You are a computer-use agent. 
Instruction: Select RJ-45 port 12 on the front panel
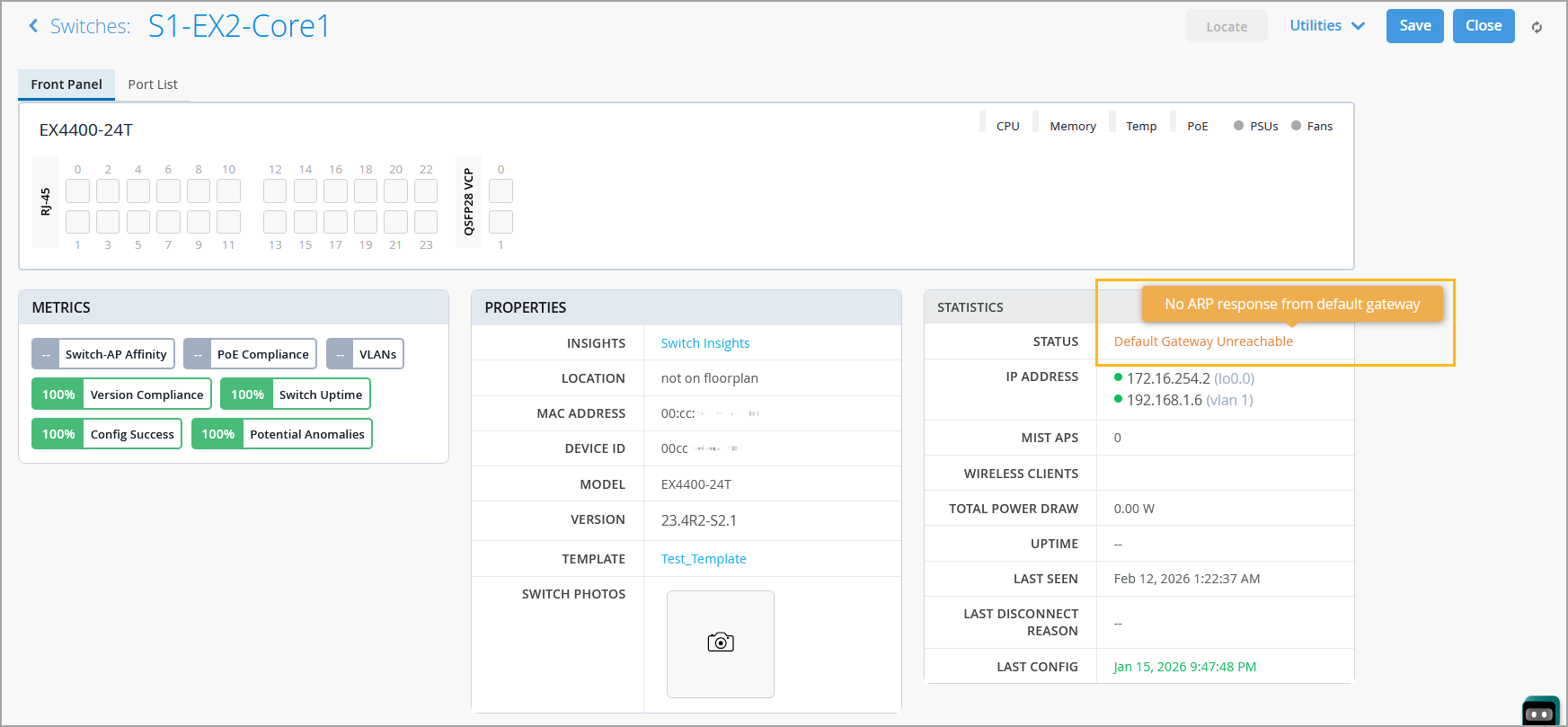(275, 191)
